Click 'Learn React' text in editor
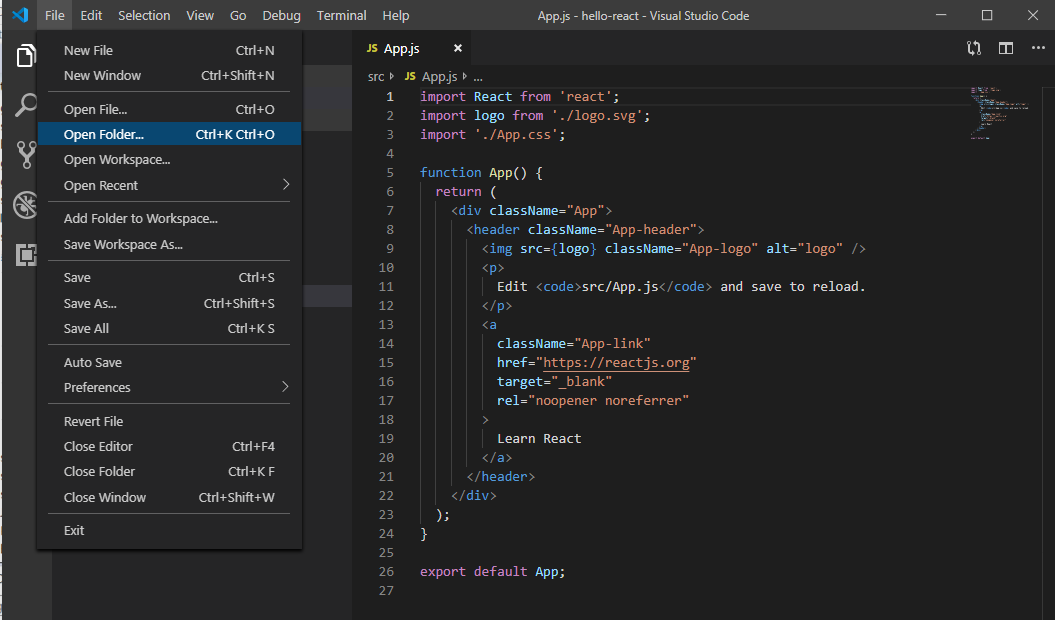Image resolution: width=1055 pixels, height=620 pixels. coord(539,438)
